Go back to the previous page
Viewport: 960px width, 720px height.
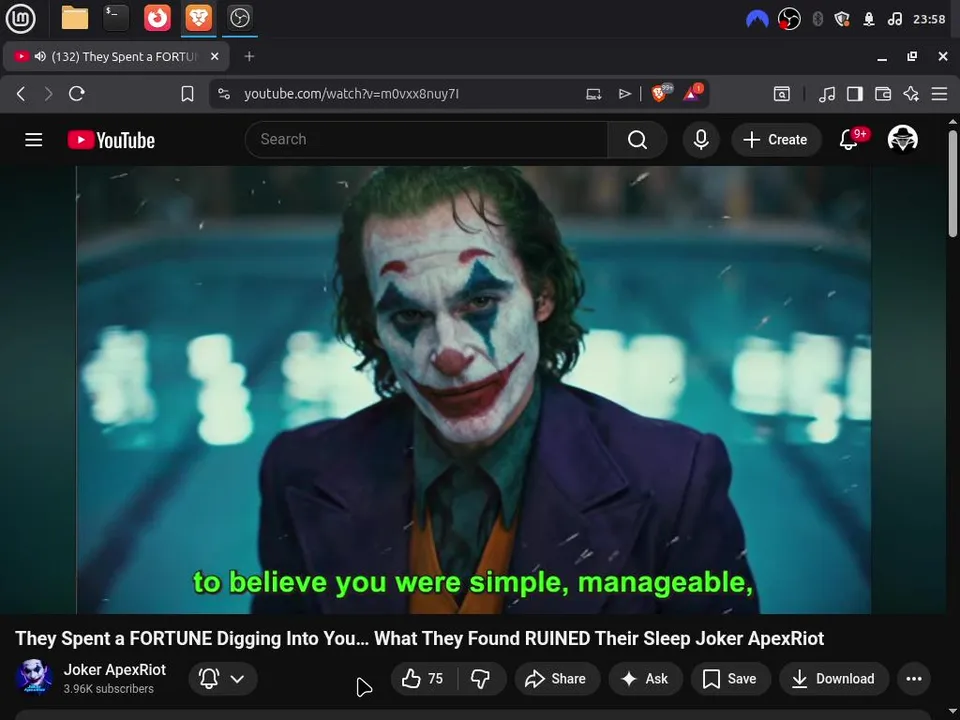(21, 94)
